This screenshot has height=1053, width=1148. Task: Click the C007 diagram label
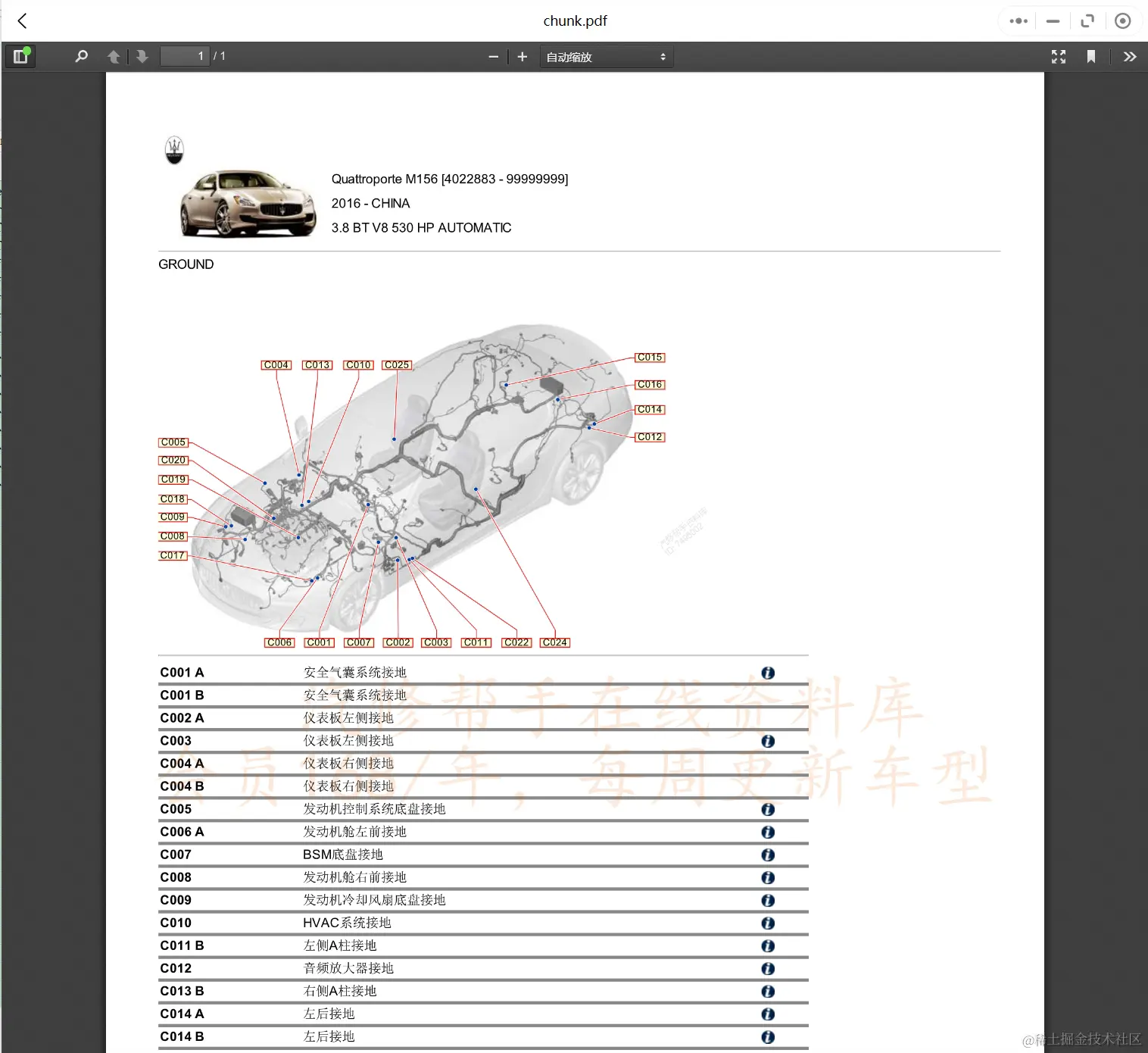(x=358, y=642)
